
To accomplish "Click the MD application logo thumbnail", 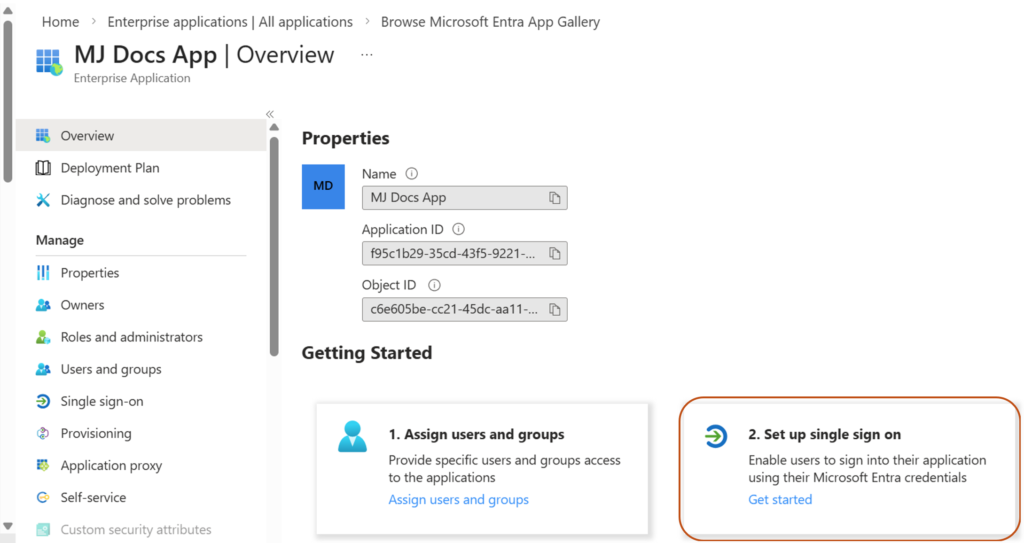I will [323, 187].
